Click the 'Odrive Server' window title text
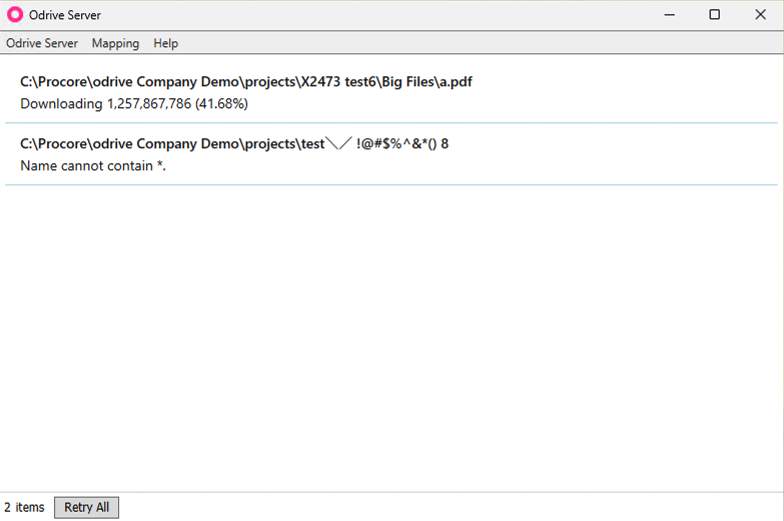 pyautogui.click(x=65, y=15)
